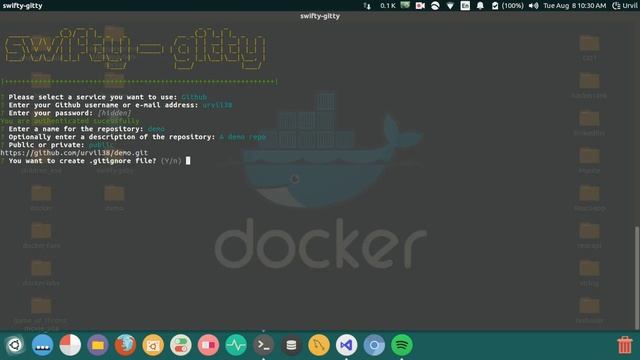Click the terminal window scrollbar
Image resolution: width=640 pixels, height=360 pixels.
pyautogui.click(x=638, y=278)
